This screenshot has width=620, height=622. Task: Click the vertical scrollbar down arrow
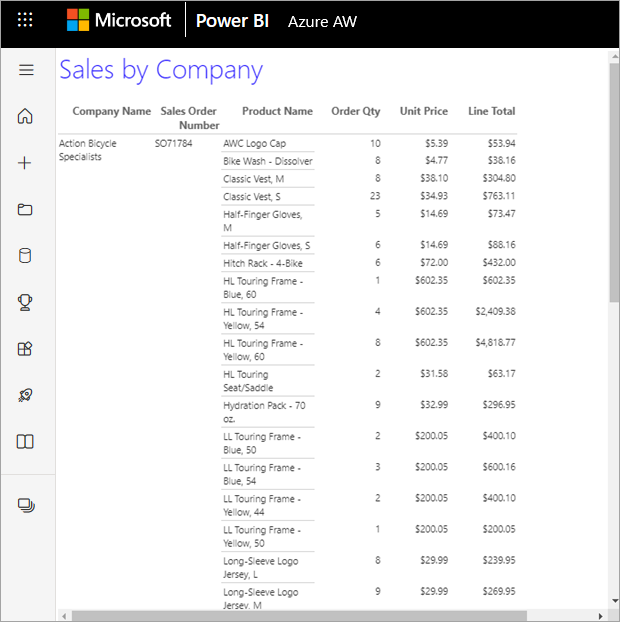click(614, 601)
